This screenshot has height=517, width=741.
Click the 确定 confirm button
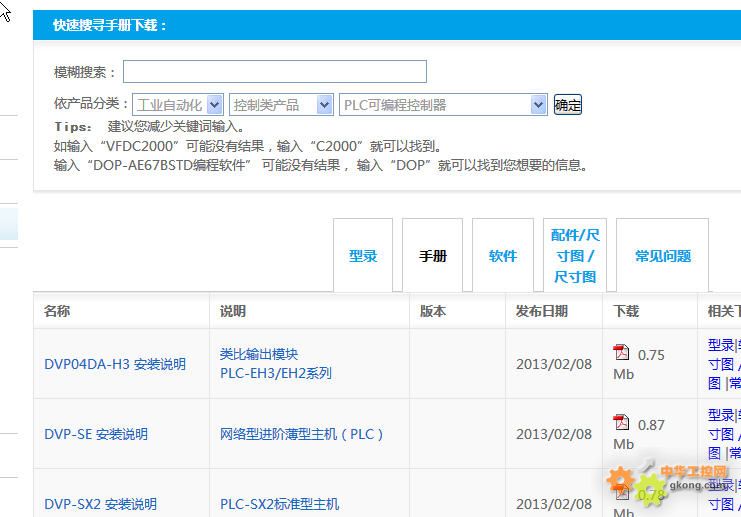click(x=568, y=104)
